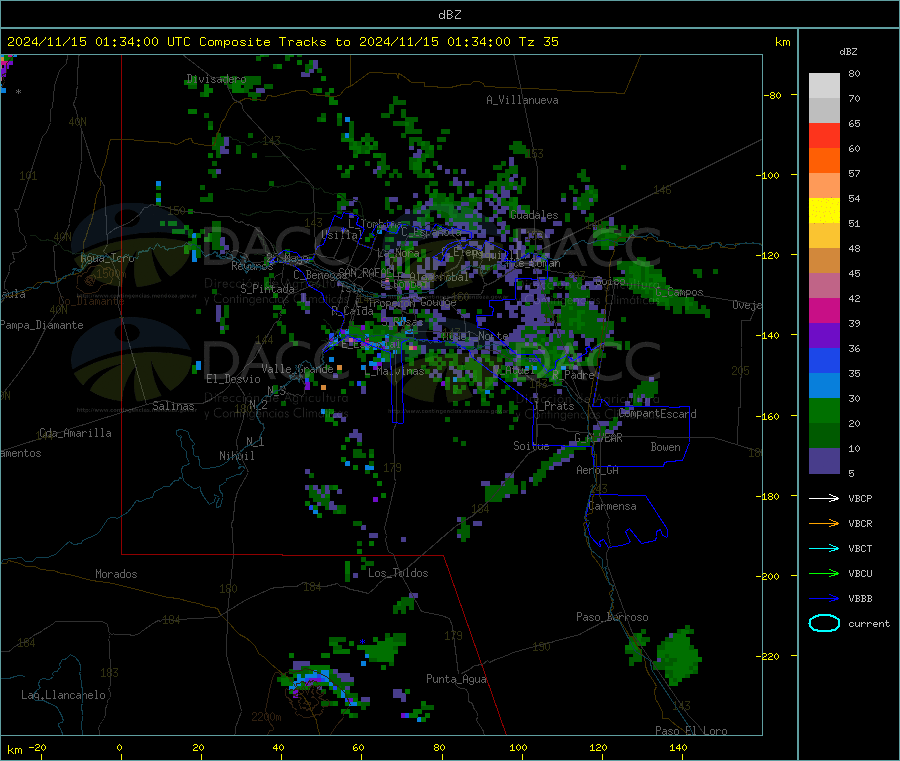Click the 'Pampa_Diamante' map label
Viewport: 900px width, 761px height.
tap(42, 325)
